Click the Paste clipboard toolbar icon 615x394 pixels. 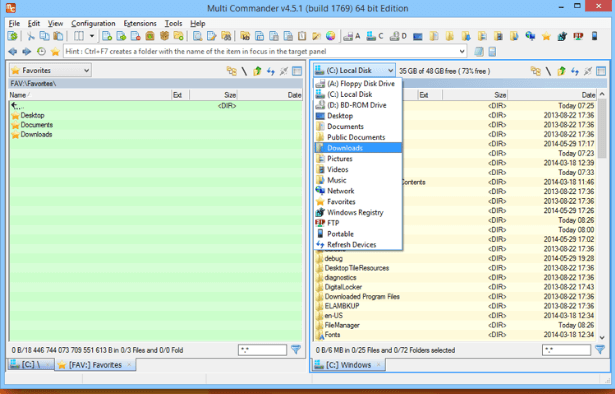tap(58, 36)
